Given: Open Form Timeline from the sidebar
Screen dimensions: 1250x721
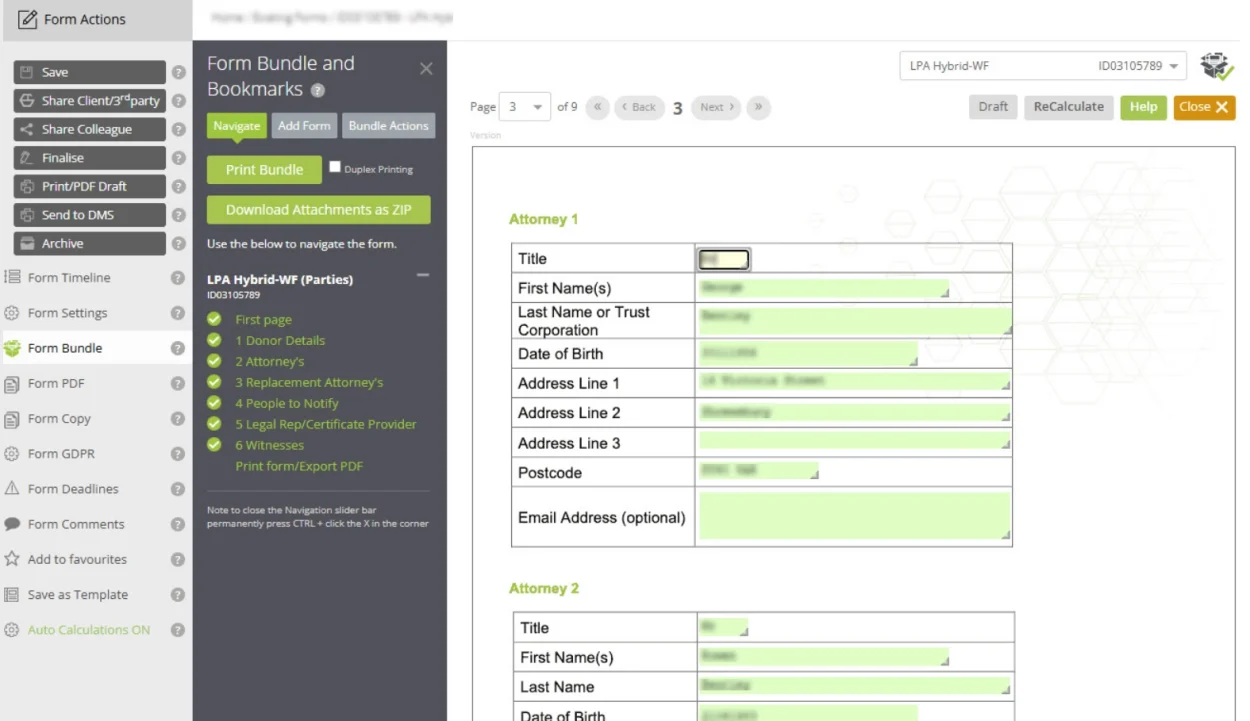Looking at the screenshot, I should 11,277.
